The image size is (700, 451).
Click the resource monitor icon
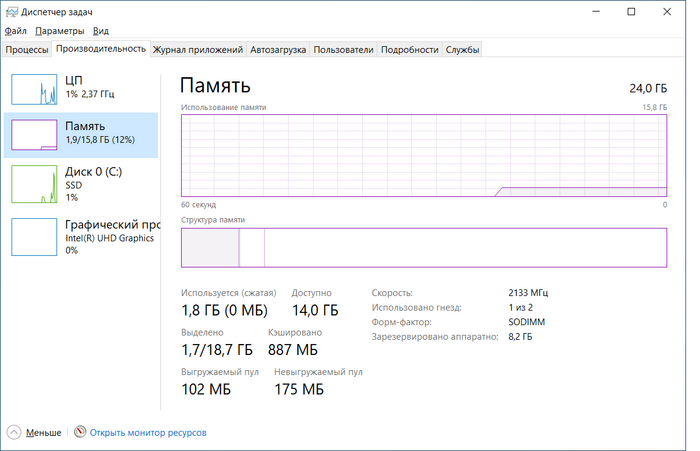80,433
